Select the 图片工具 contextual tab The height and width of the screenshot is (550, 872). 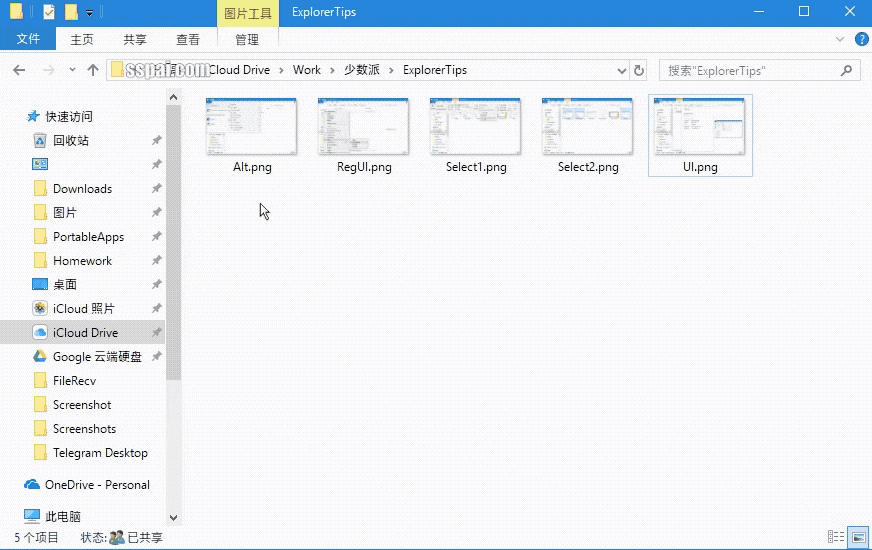point(247,13)
